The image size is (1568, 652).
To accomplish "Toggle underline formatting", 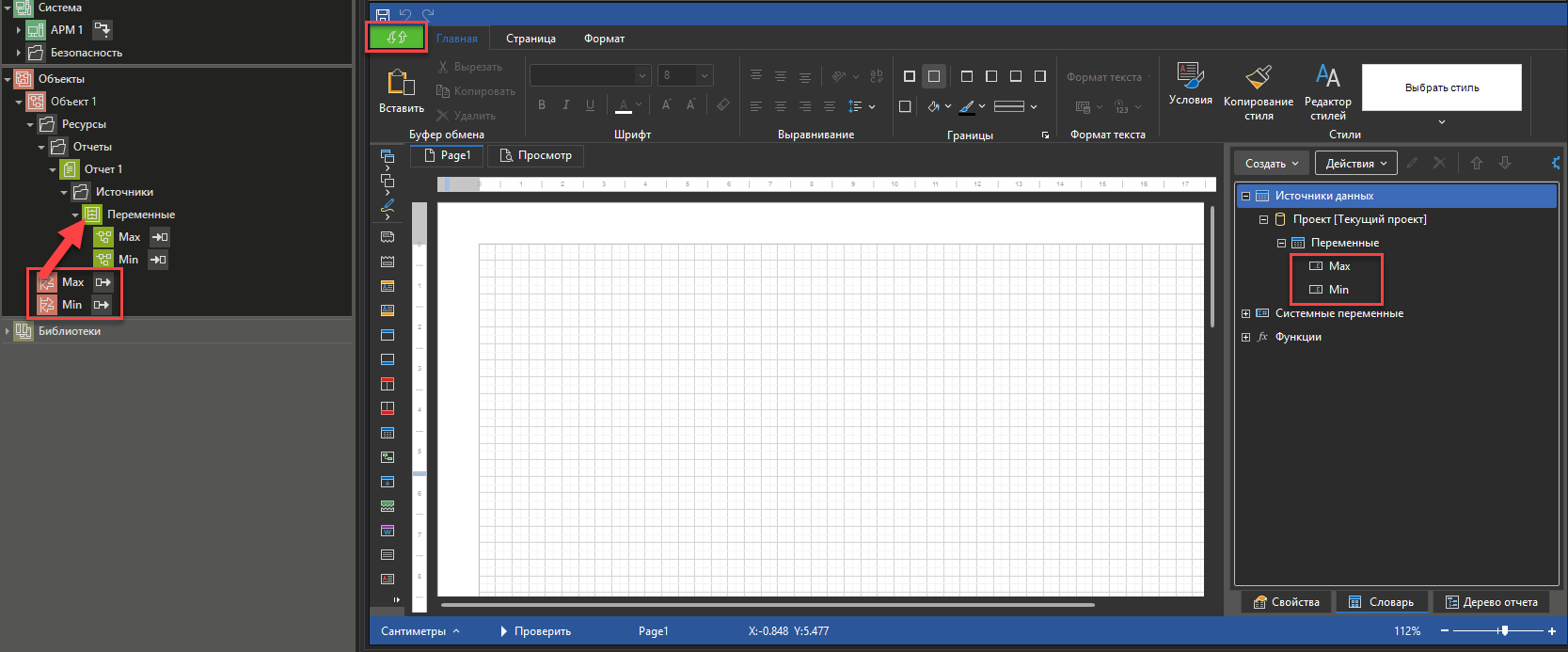I will click(x=591, y=104).
